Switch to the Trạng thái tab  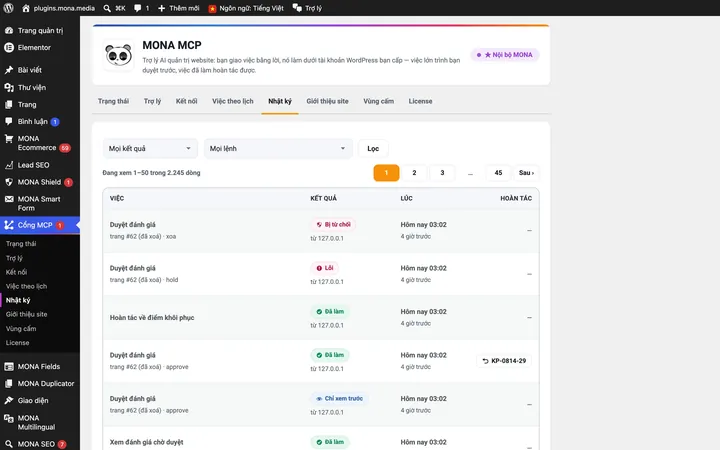pos(113,101)
